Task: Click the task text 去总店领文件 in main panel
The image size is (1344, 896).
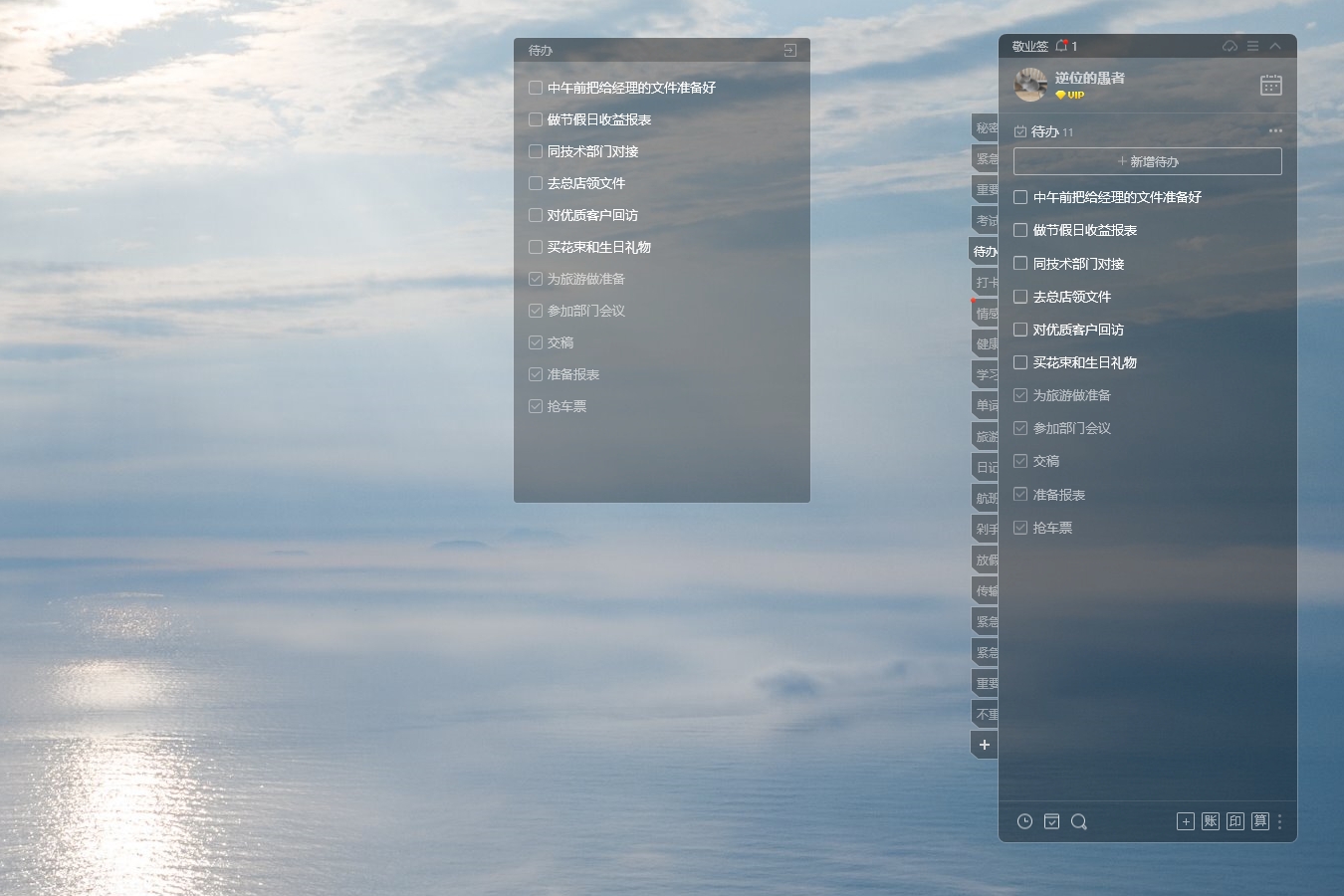Action: pyautogui.click(x=1072, y=297)
